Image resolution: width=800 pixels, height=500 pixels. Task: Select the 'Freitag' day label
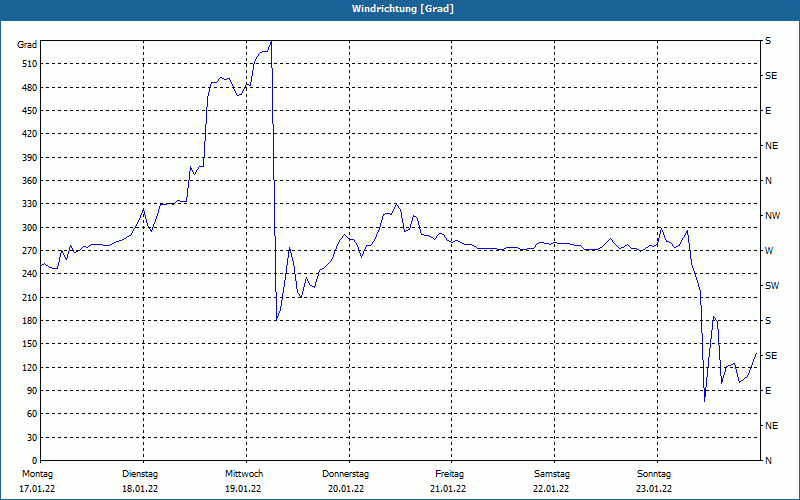pos(449,474)
